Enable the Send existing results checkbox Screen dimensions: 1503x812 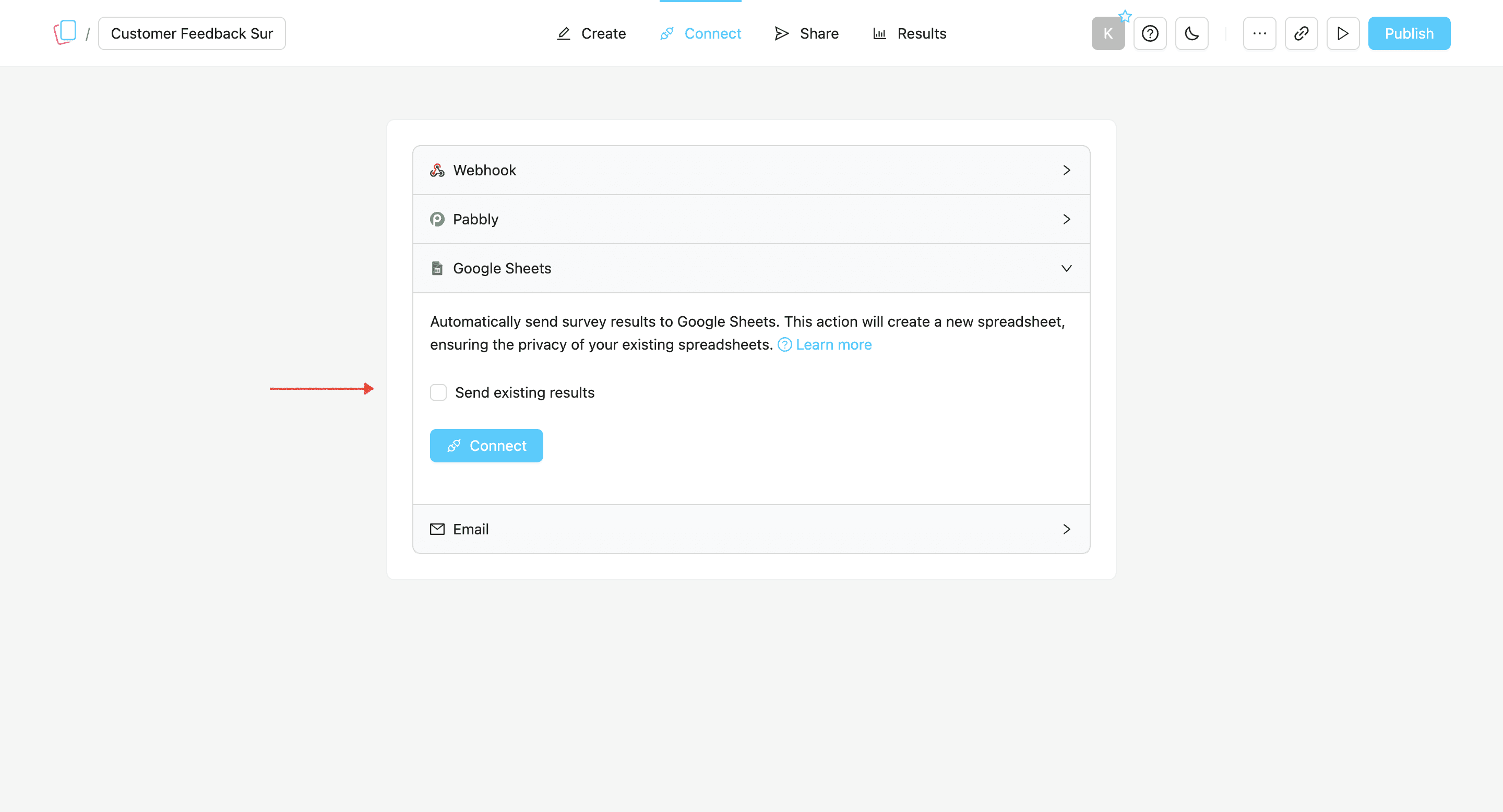click(438, 392)
